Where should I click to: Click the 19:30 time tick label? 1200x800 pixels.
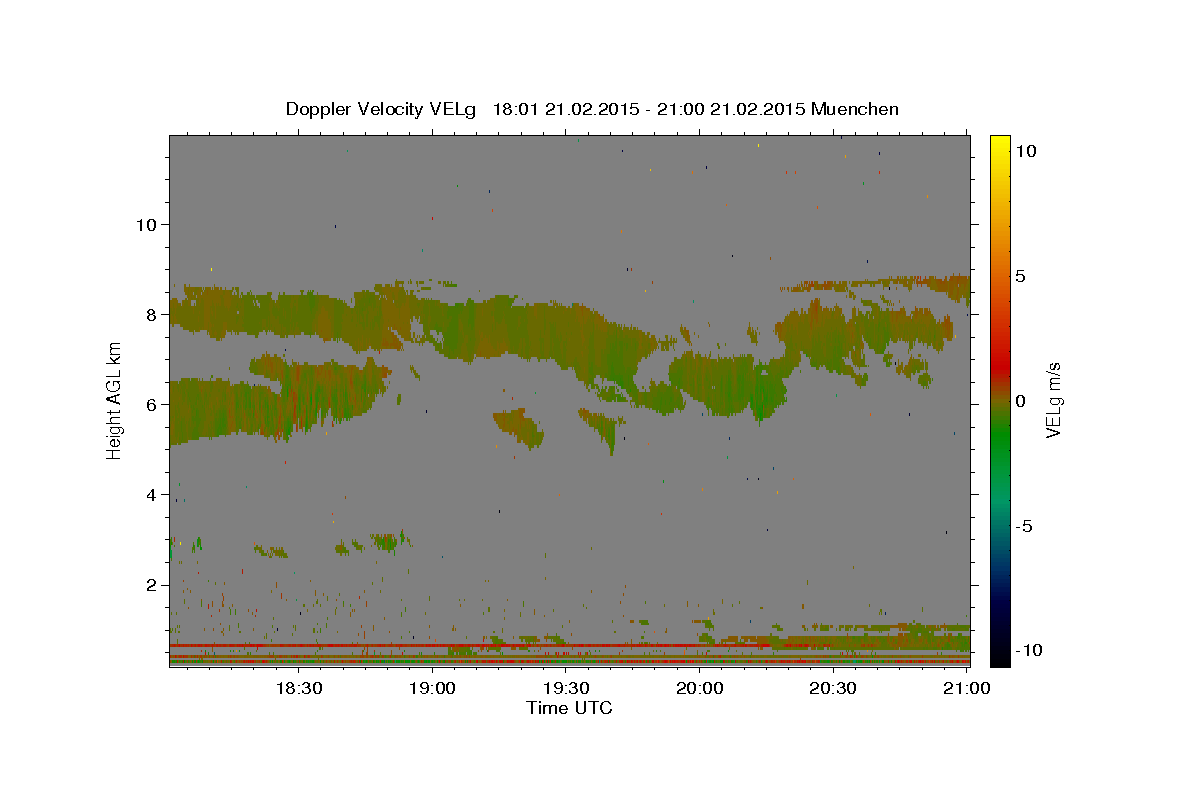coord(566,688)
